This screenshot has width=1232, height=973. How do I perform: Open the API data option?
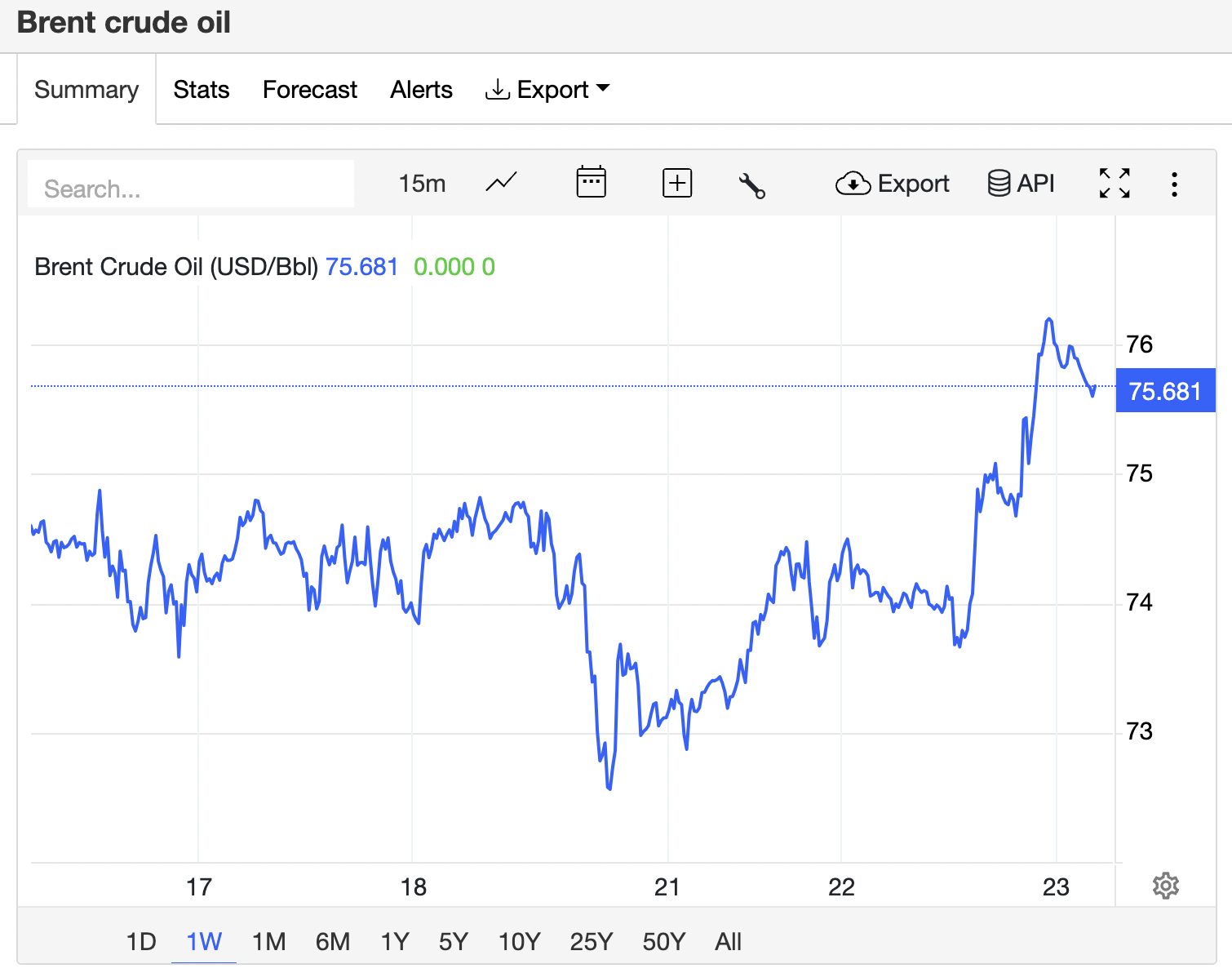(x=1021, y=183)
